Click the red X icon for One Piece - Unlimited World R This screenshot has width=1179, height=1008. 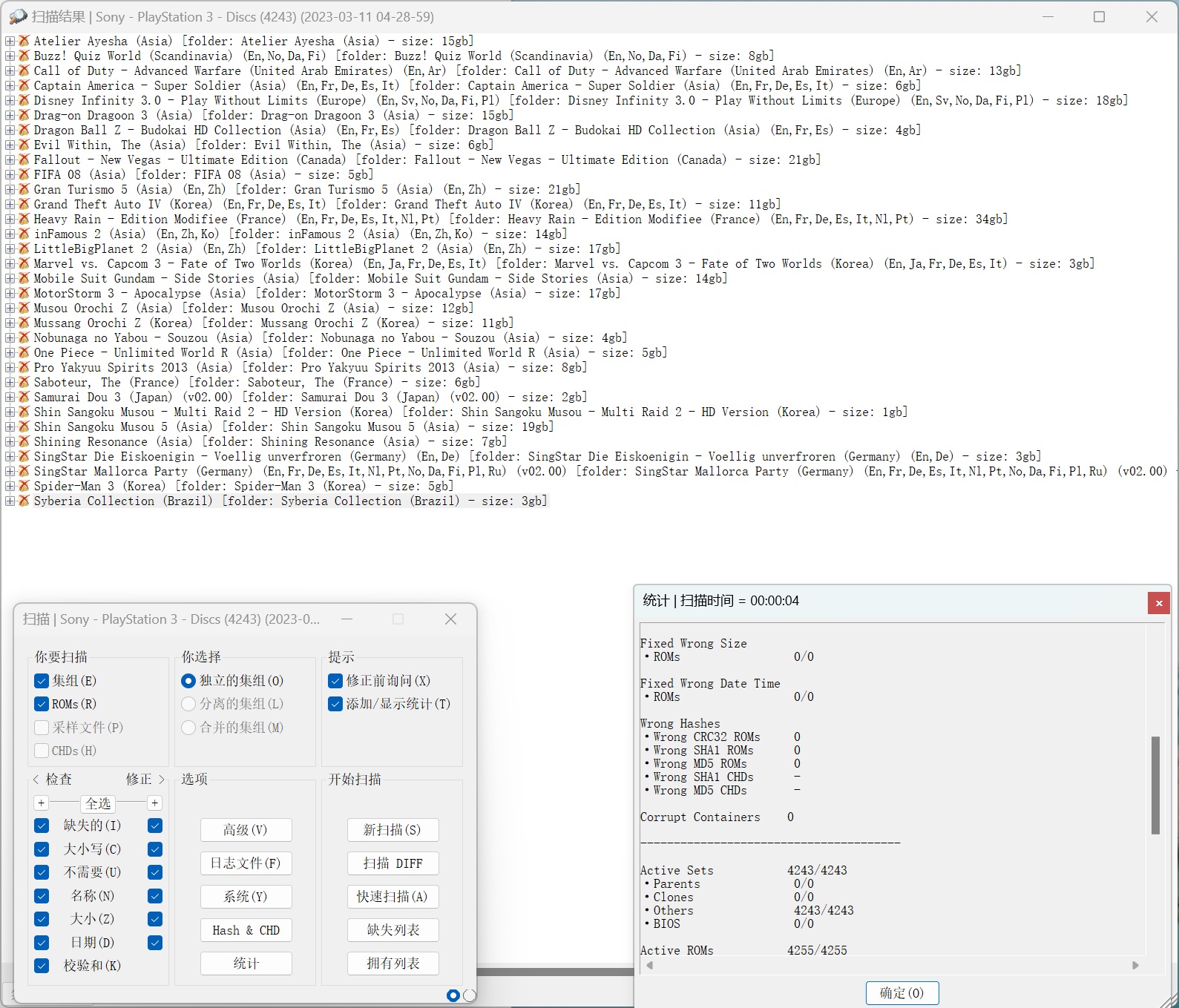pos(24,353)
